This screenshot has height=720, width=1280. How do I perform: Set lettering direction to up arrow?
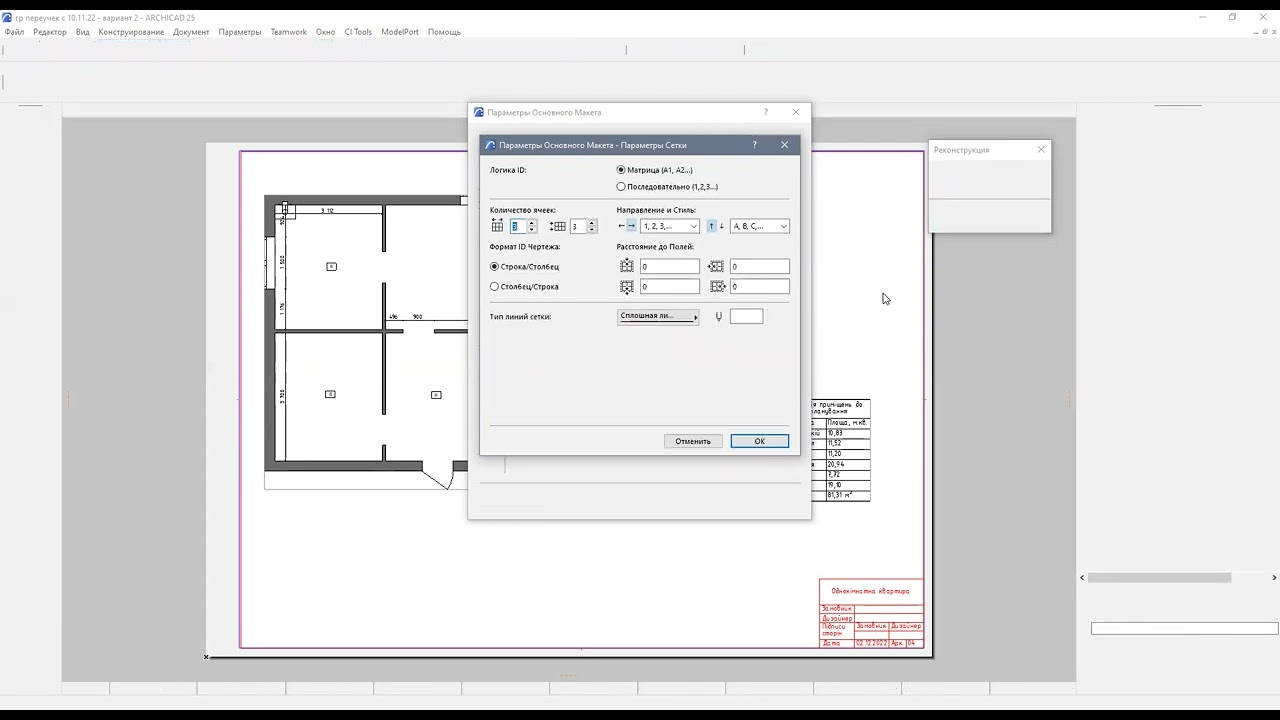click(712, 226)
